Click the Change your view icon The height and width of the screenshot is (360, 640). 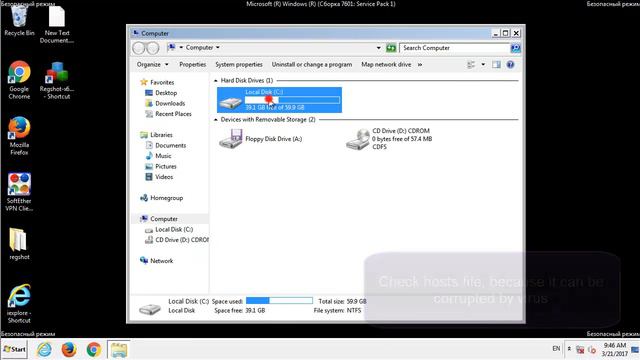[471, 64]
